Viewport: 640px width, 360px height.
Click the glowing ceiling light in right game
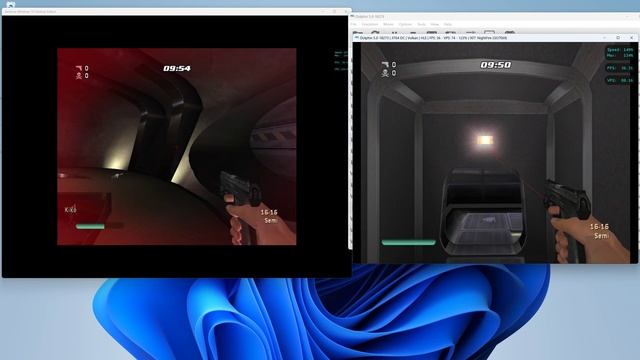[485, 140]
